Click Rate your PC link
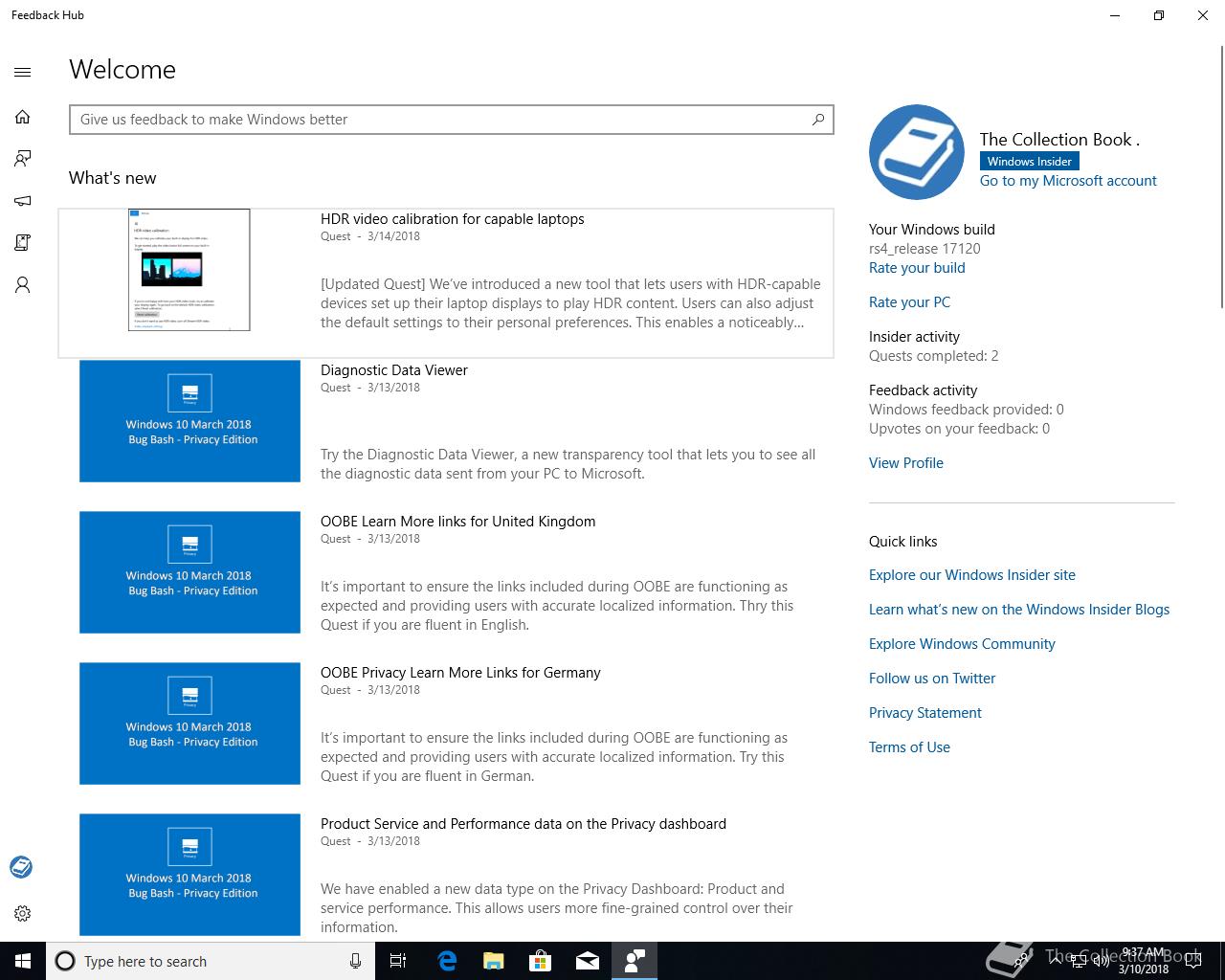1225x980 pixels. click(x=909, y=302)
